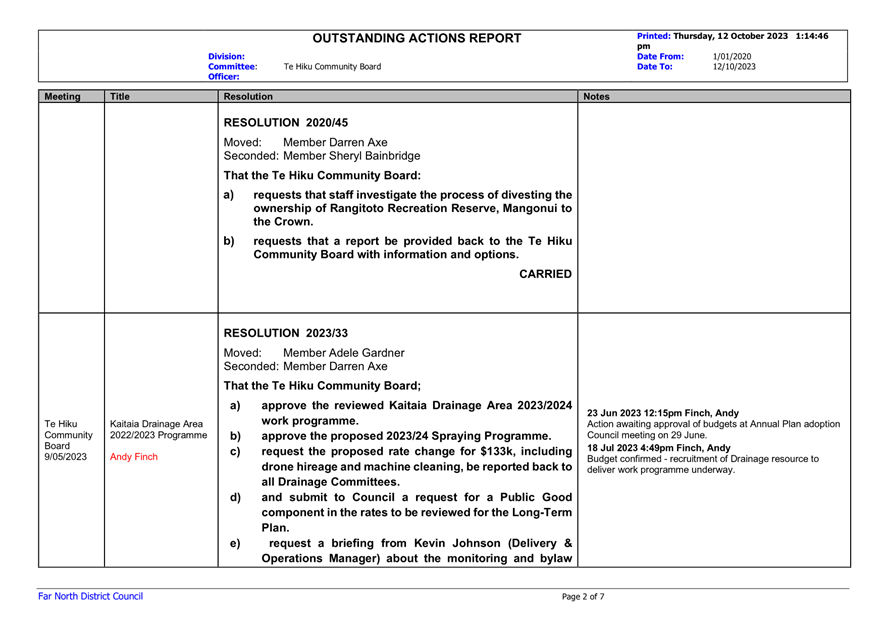The image size is (885, 626).
Task: Click the Division label
Action: tap(227, 57)
